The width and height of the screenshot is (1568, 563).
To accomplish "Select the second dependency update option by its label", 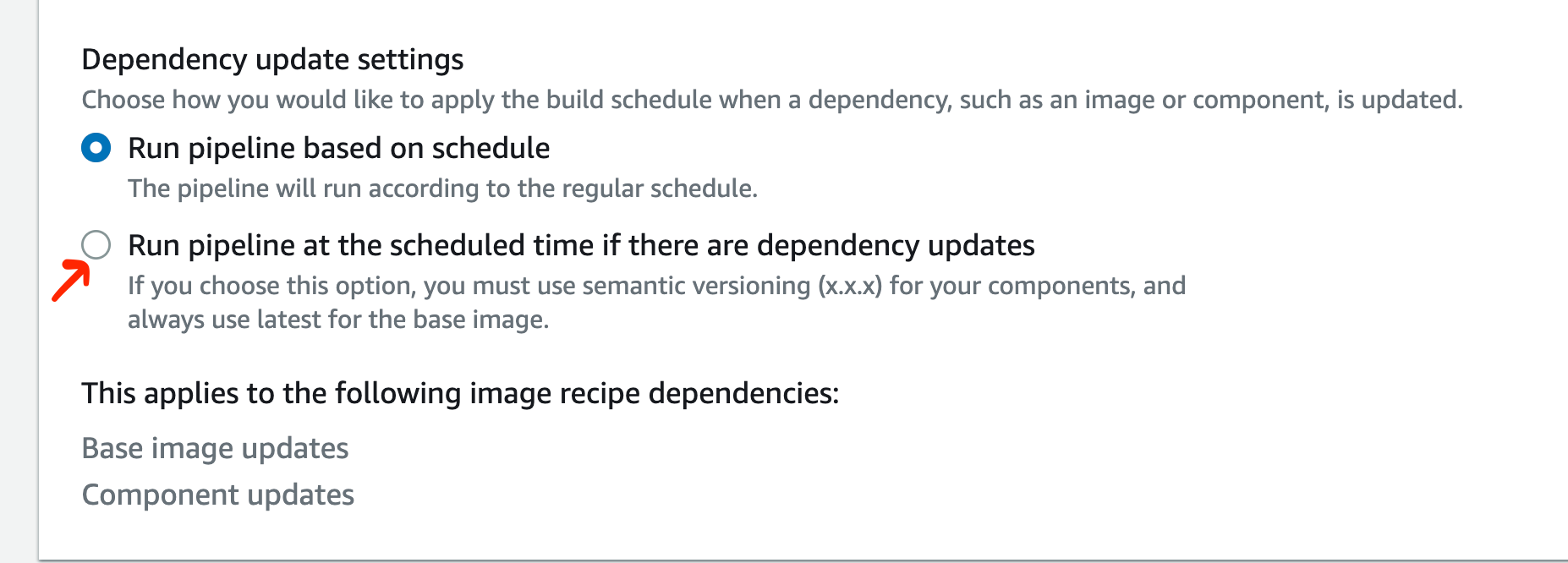I will [x=581, y=245].
